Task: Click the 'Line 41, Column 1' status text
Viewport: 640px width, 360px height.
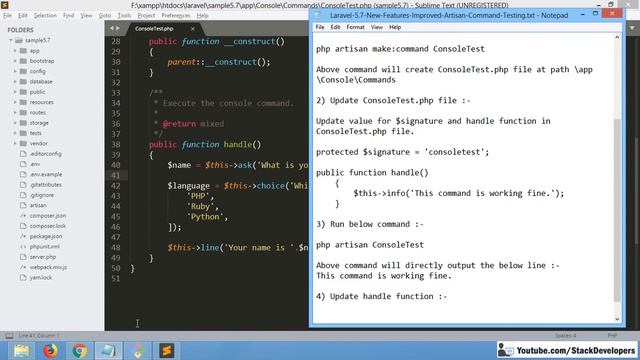Action: [x=39, y=336]
